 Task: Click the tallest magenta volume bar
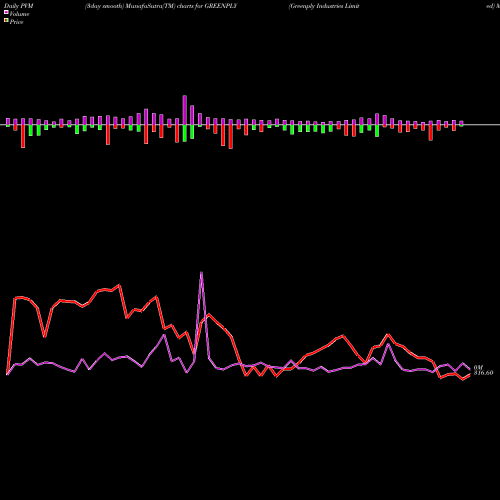point(185,110)
